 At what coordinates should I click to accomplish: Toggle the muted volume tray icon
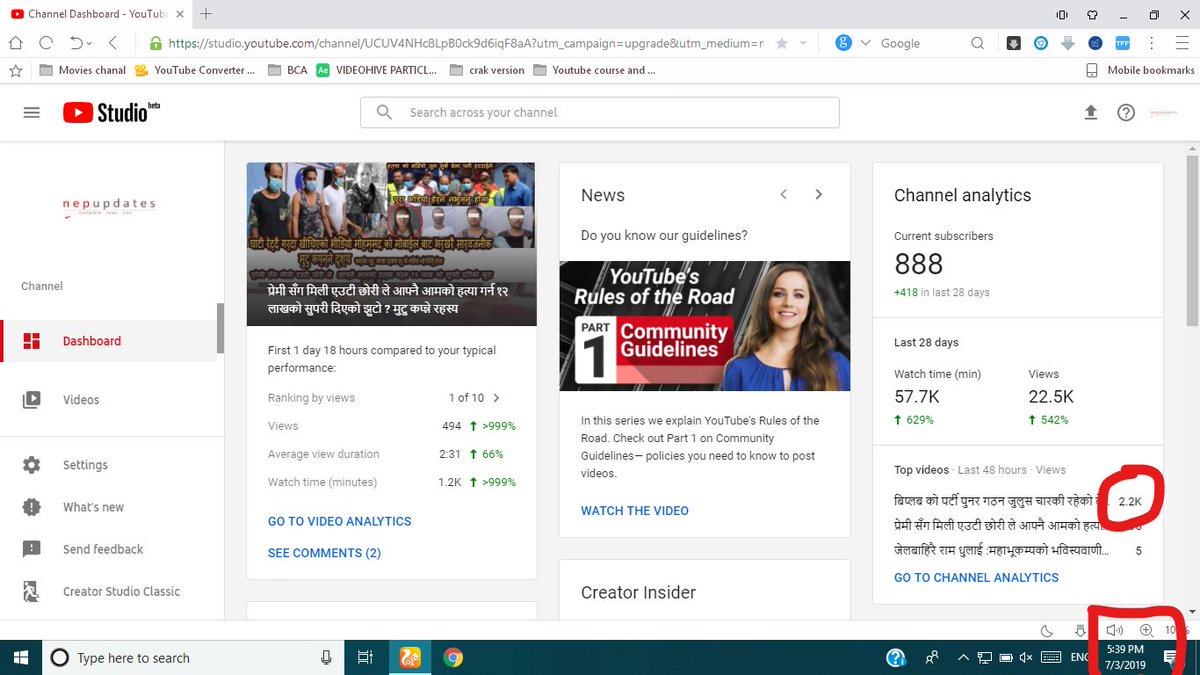pos(1025,657)
